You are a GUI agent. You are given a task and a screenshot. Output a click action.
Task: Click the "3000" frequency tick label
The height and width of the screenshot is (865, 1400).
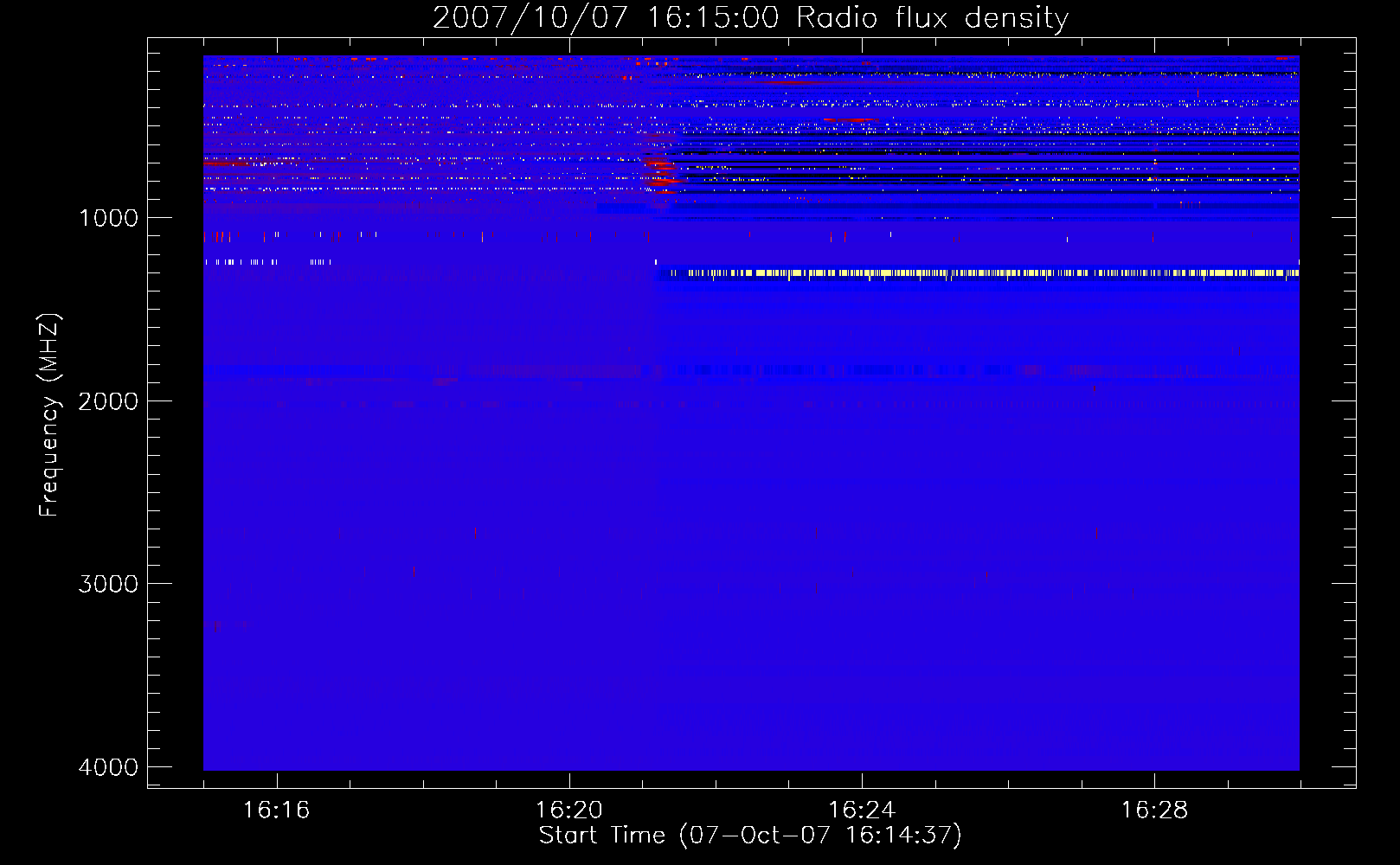pos(108,584)
